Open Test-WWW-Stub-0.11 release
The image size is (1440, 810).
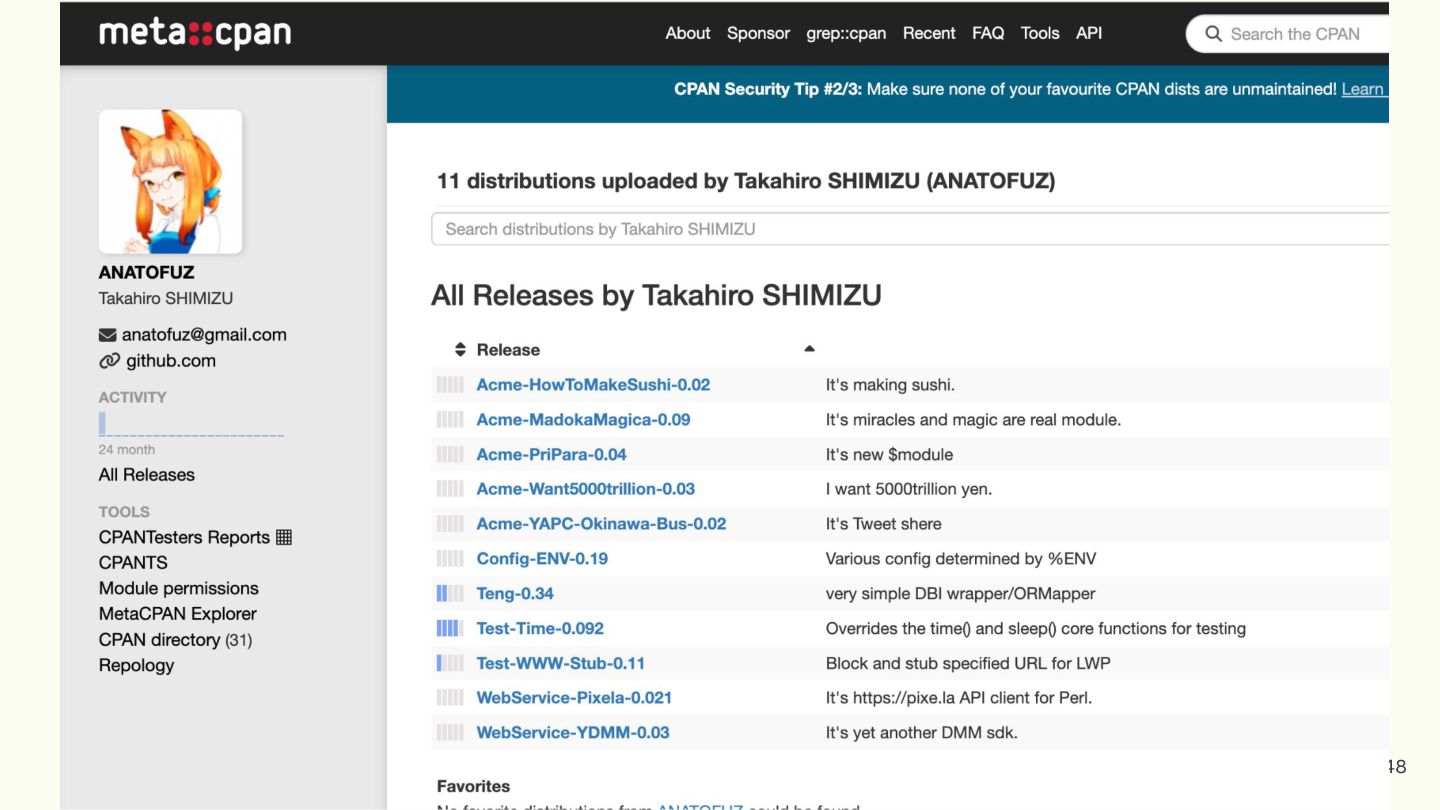click(x=561, y=663)
